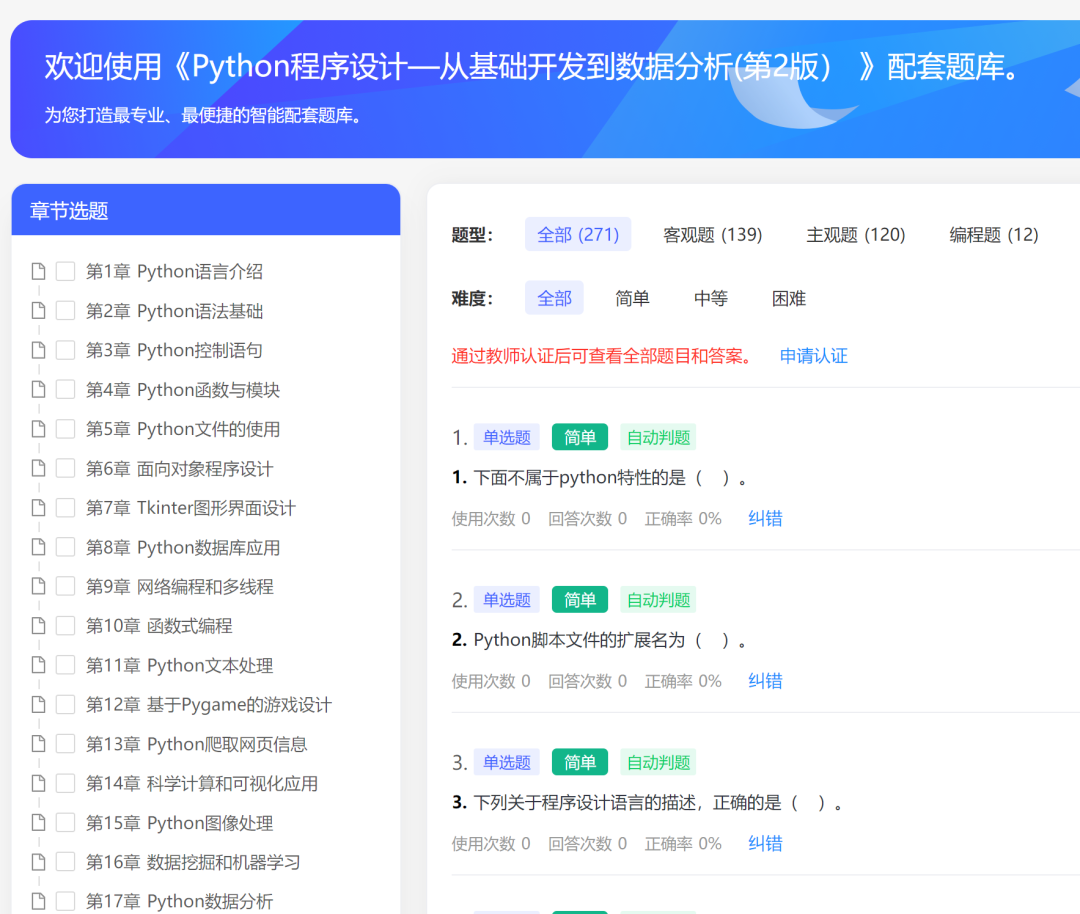The image size is (1080, 914).
Task: Click chapter title 第13章 Python爬取网页信息
Action: pyautogui.click(x=196, y=744)
